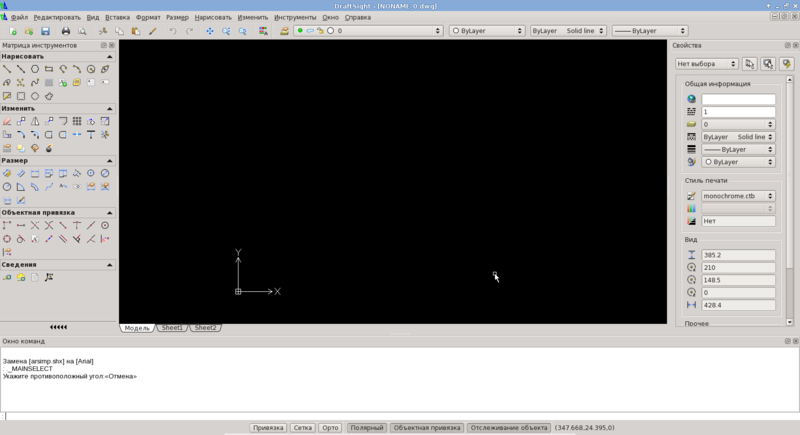Click the Redo arrow icon
800x435 pixels.
point(189,31)
